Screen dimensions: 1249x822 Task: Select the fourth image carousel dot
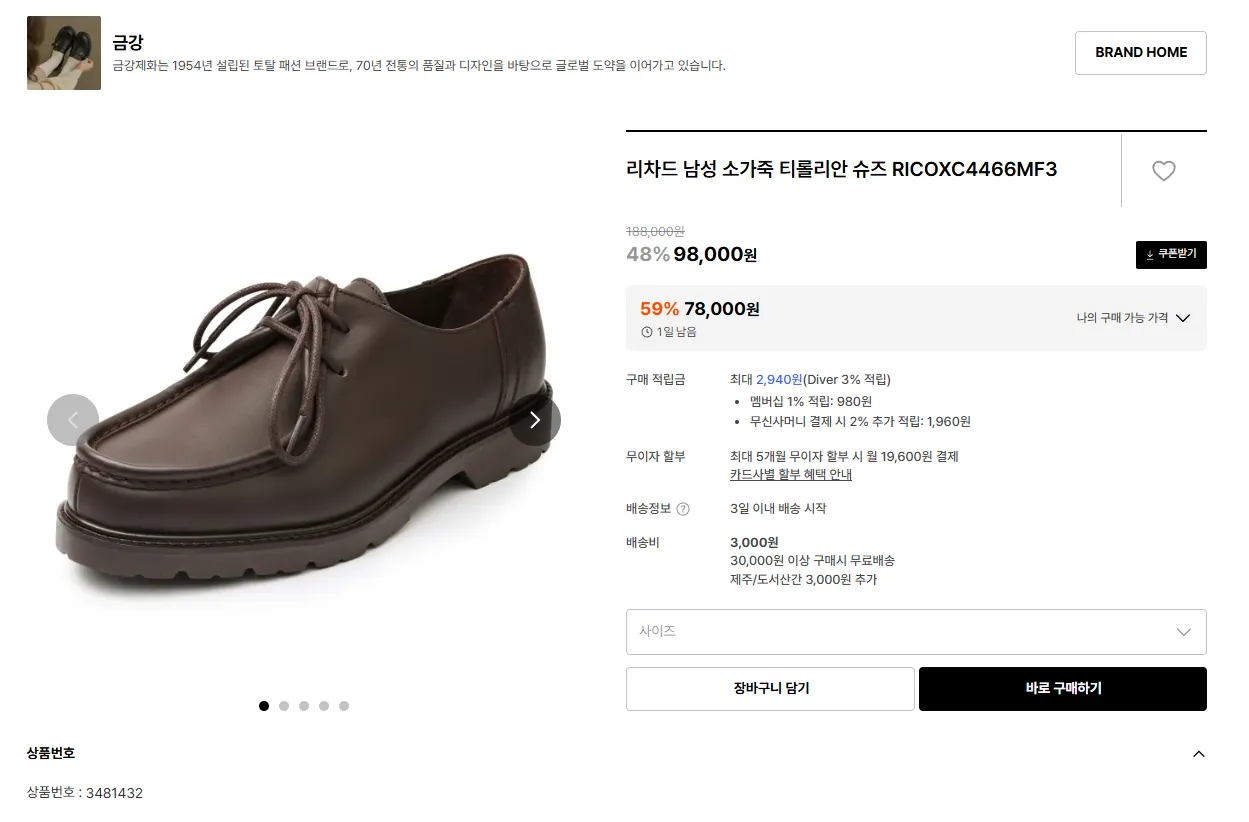(x=324, y=706)
